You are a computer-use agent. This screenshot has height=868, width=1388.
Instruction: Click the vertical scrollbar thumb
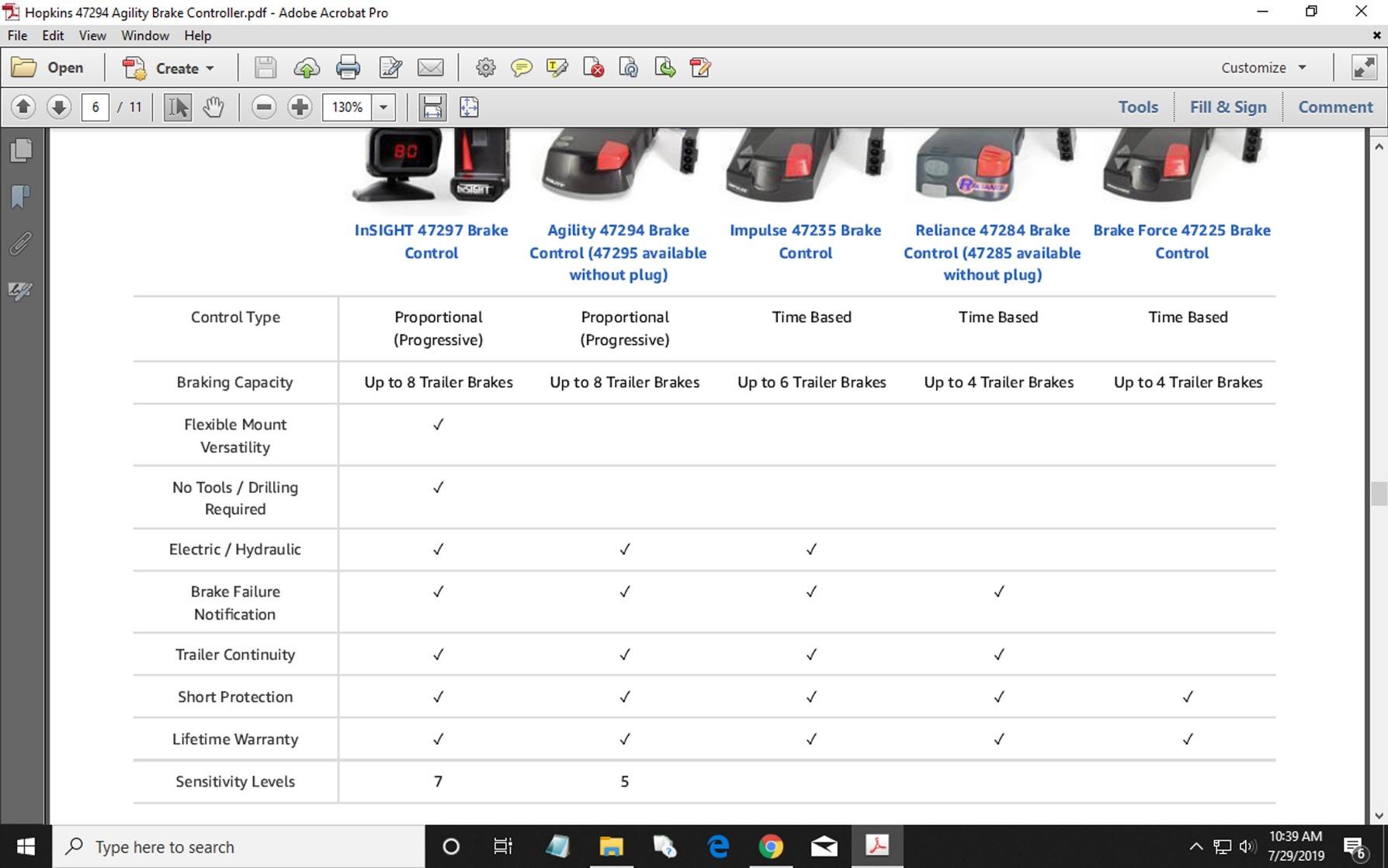tap(1379, 494)
